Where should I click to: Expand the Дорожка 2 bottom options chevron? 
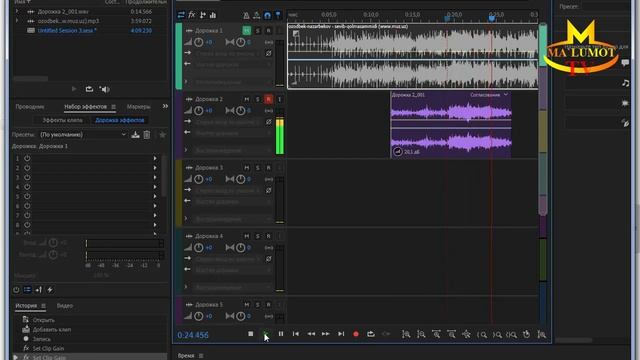coord(186,150)
